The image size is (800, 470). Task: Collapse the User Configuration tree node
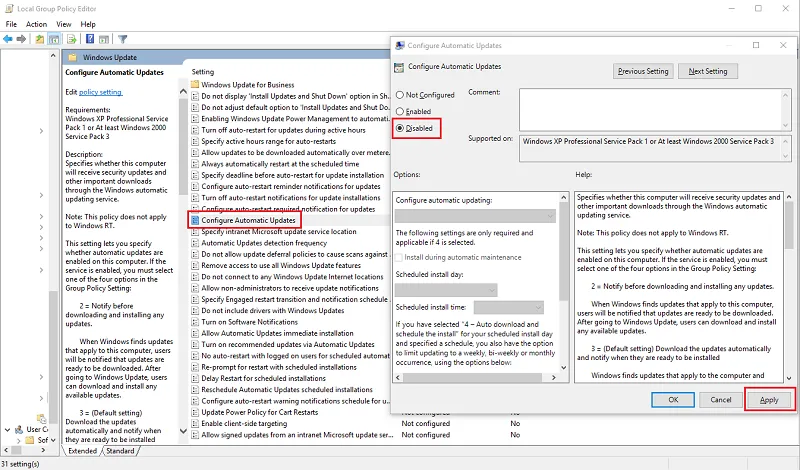click(x=7, y=430)
